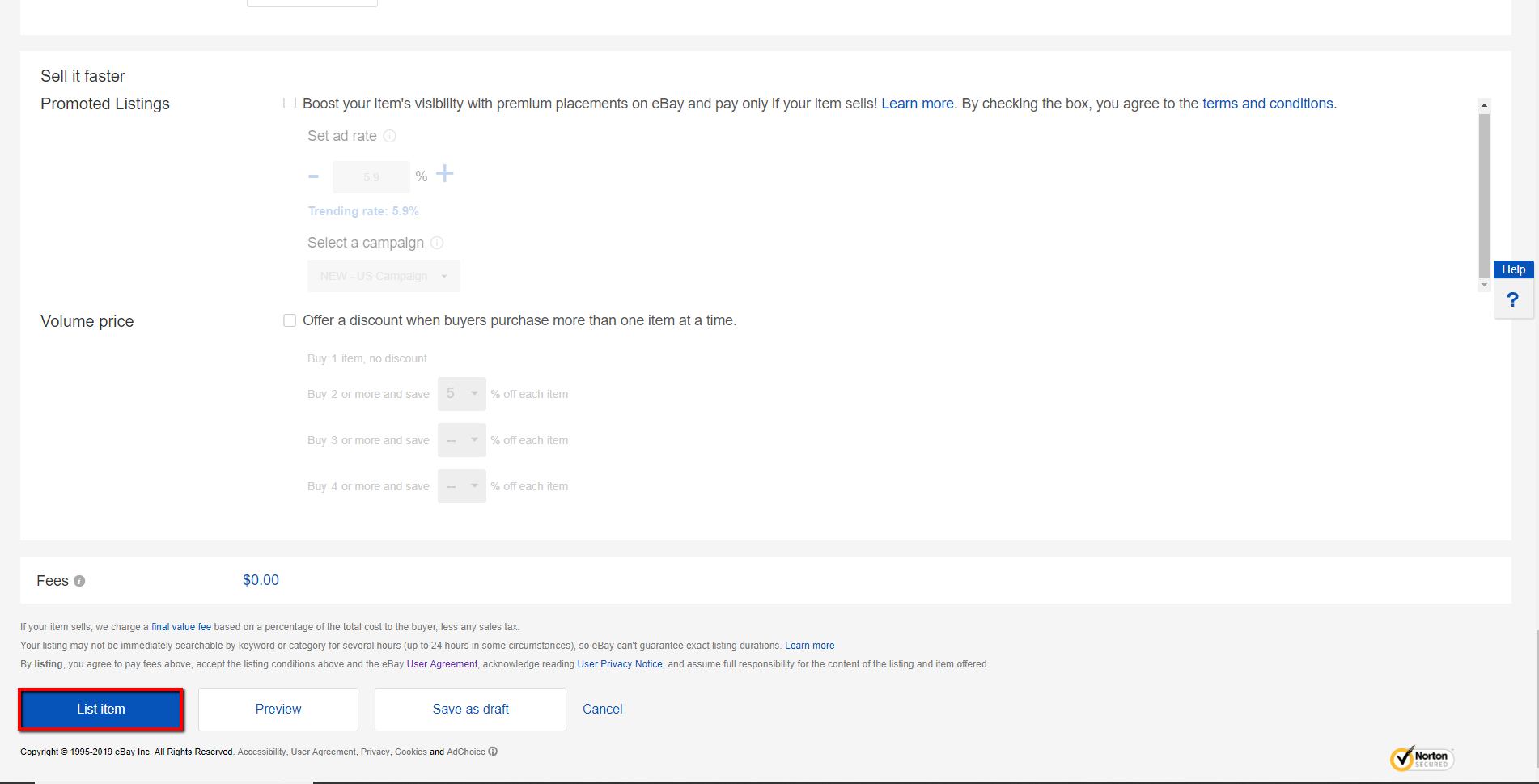1539x784 pixels.
Task: Open the Accessibility footer link
Action: tap(261, 752)
